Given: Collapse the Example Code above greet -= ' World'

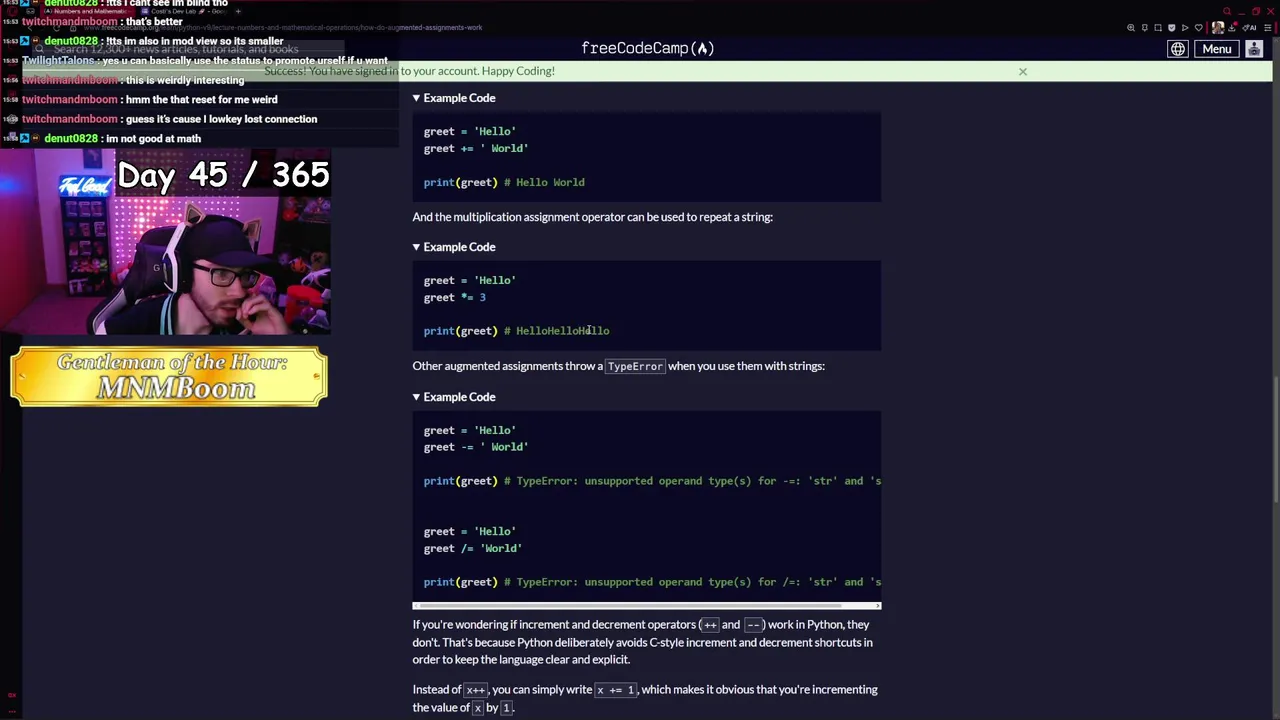Looking at the screenshot, I should click(x=454, y=397).
